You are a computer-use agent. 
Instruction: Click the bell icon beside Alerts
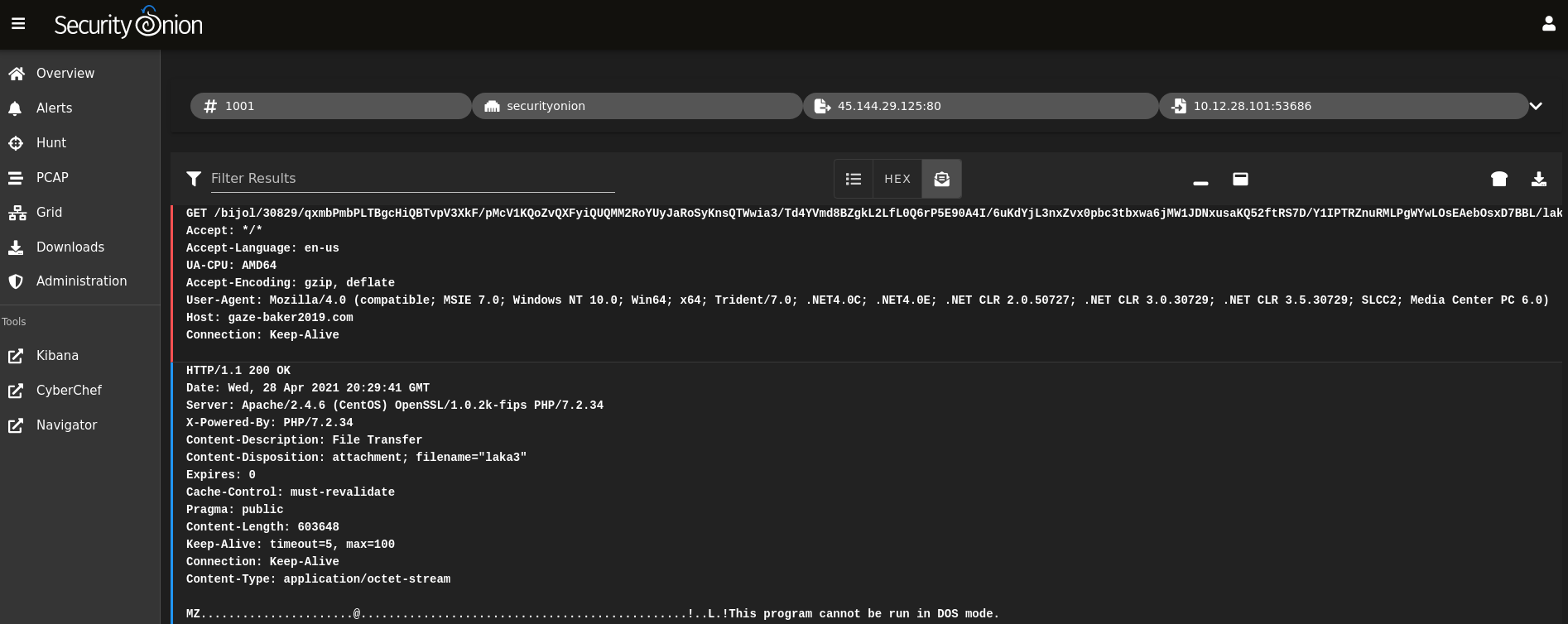[x=15, y=108]
